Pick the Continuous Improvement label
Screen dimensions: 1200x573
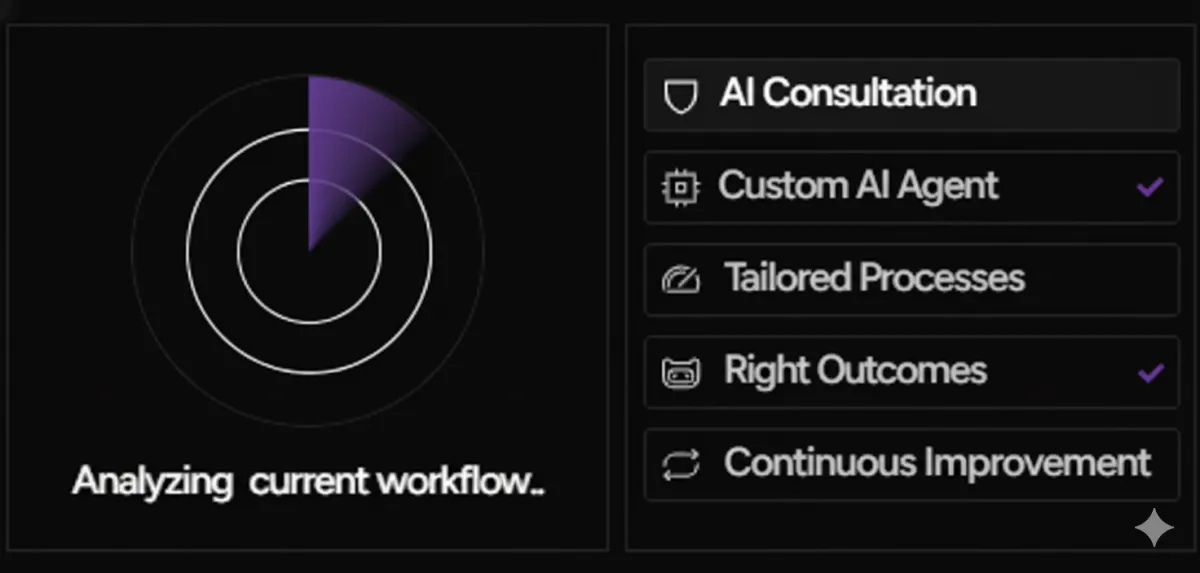(937, 463)
